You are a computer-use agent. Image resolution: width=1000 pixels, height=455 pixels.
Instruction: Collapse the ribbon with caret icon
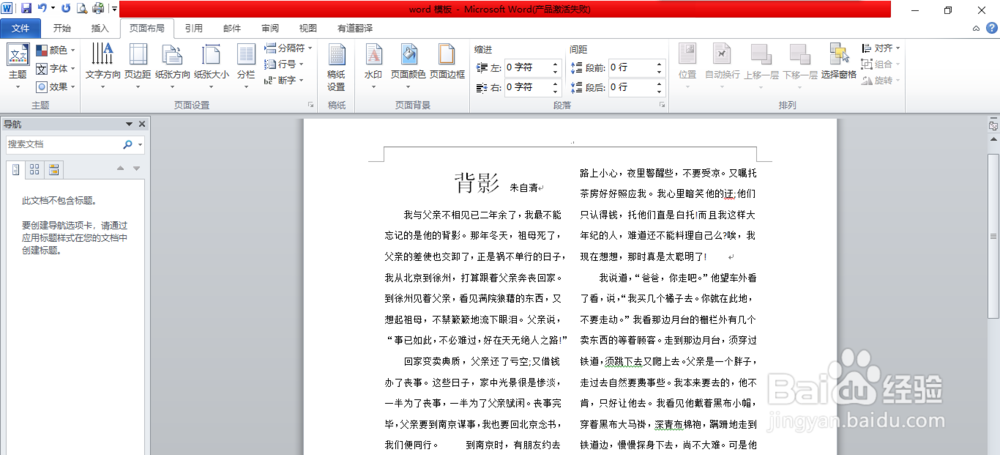pyautogui.click(x=976, y=28)
